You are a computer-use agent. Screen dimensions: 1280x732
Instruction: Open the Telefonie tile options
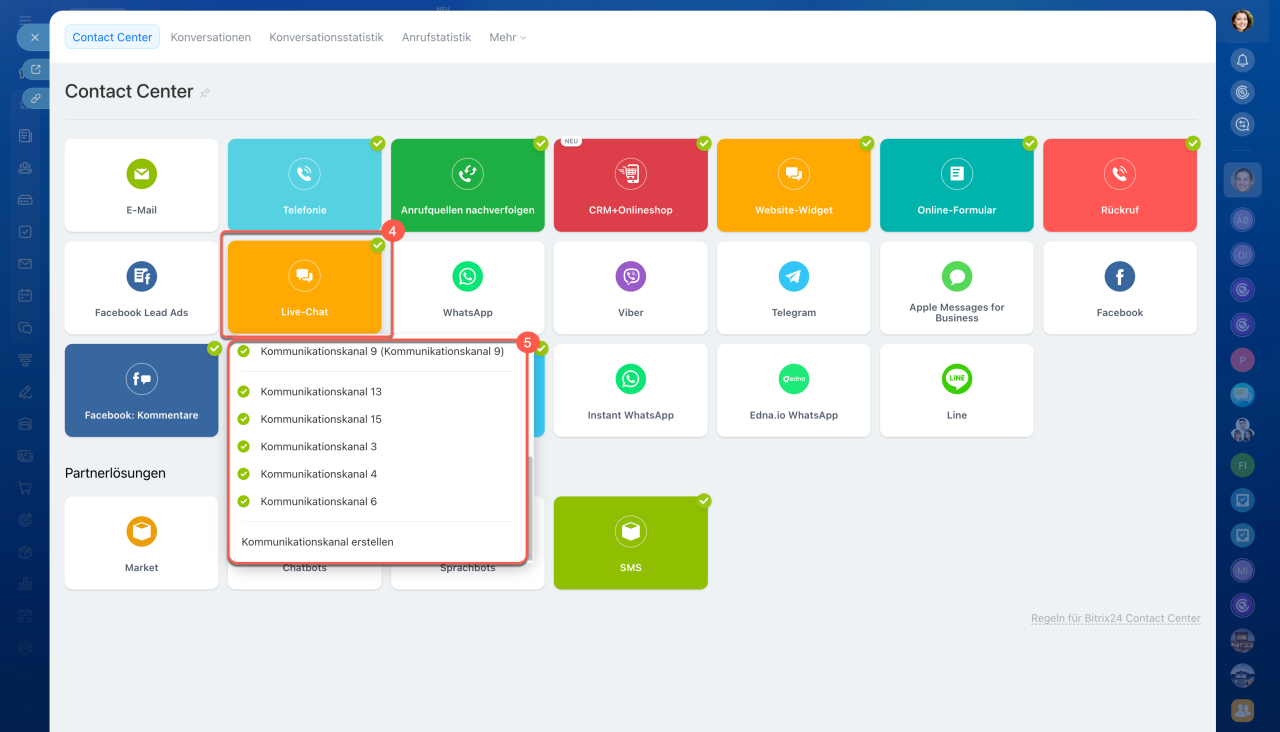point(304,185)
